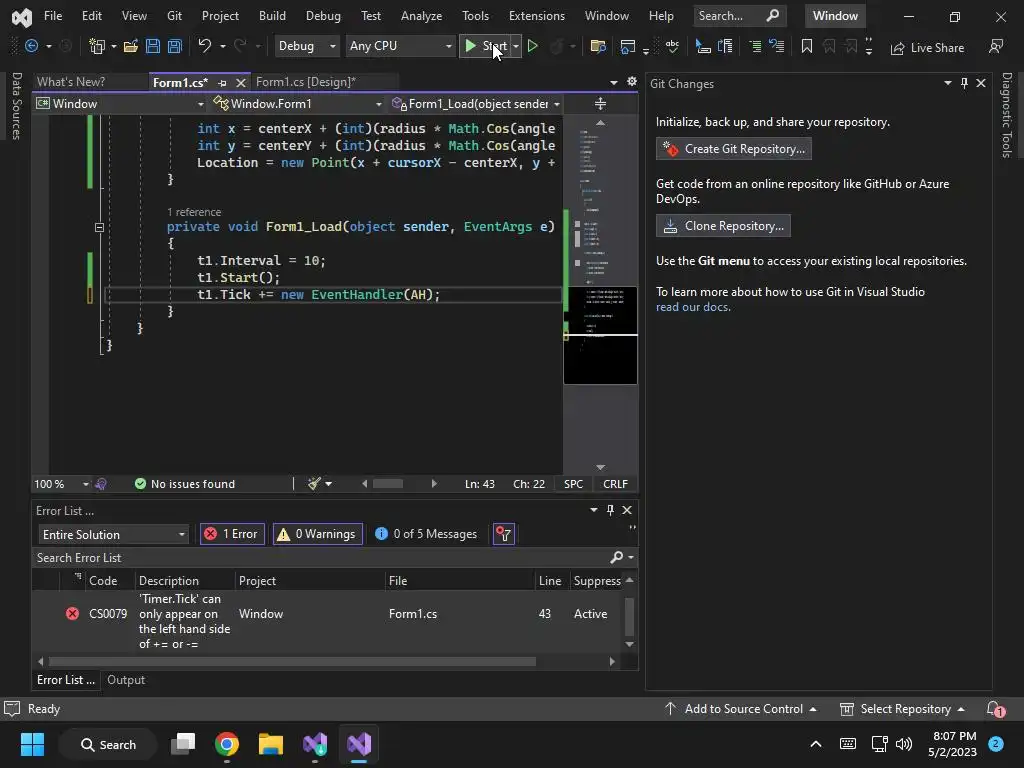The width and height of the screenshot is (1024, 768).
Task: Switch to Form1.cs [Design] tab
Action: [x=305, y=82]
